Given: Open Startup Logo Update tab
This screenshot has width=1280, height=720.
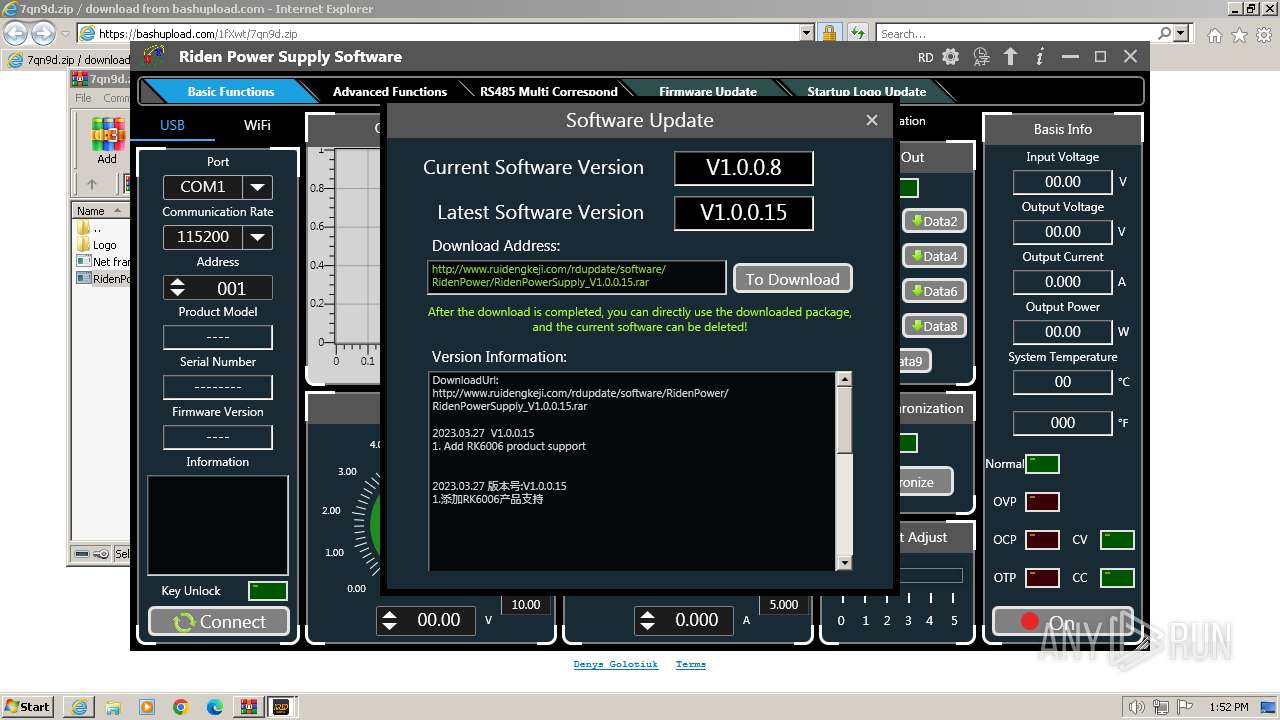Looking at the screenshot, I should 866,91.
